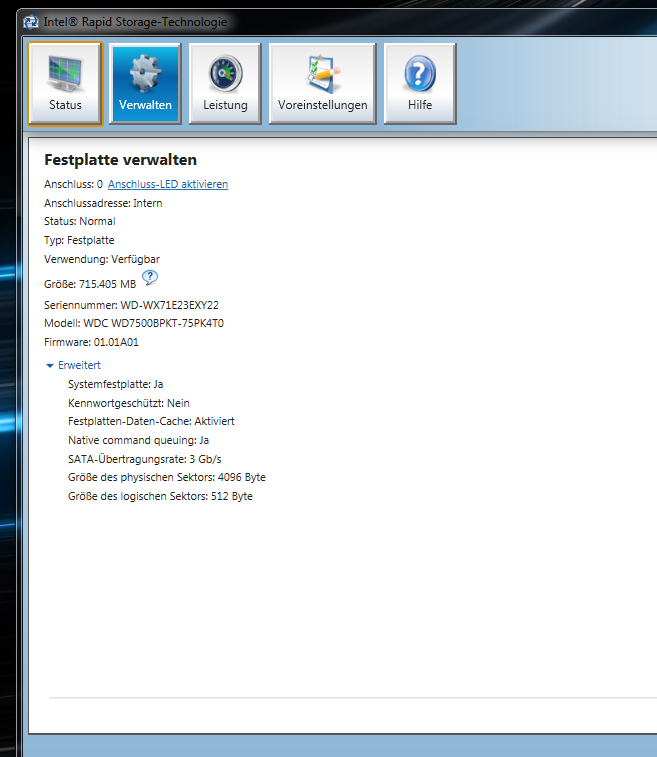Click the Intel Rapid Storage title bar icon
The height and width of the screenshot is (757, 657).
(x=31, y=21)
